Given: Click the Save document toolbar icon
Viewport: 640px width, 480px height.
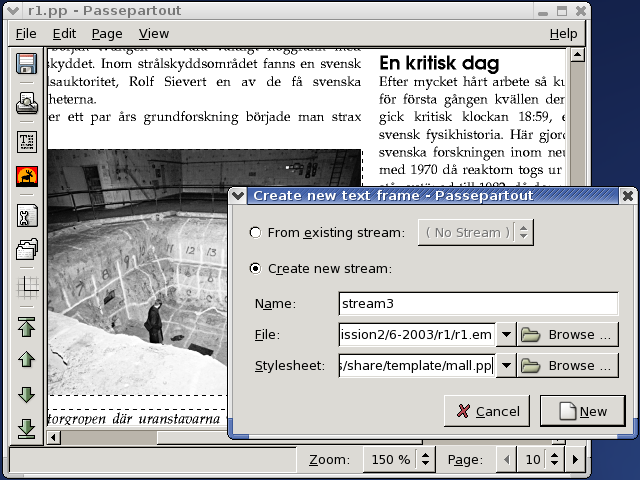Looking at the screenshot, I should (x=27, y=65).
